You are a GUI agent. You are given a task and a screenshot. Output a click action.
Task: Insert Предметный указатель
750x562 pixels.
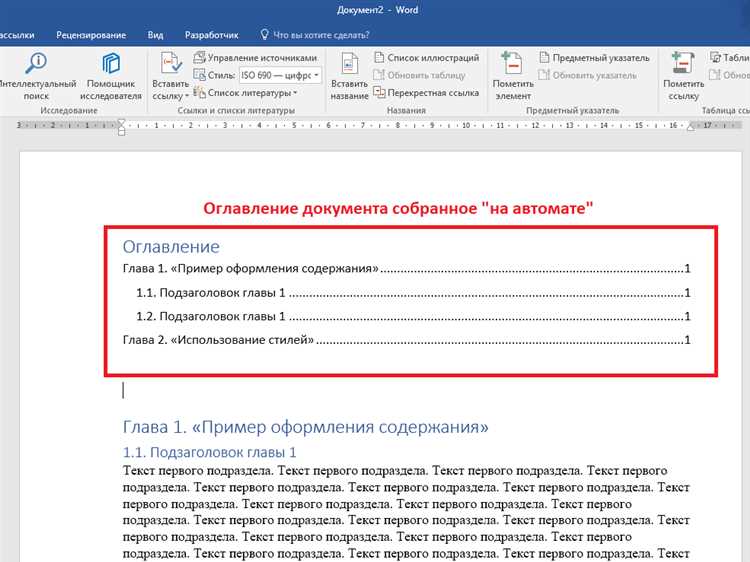click(x=595, y=58)
